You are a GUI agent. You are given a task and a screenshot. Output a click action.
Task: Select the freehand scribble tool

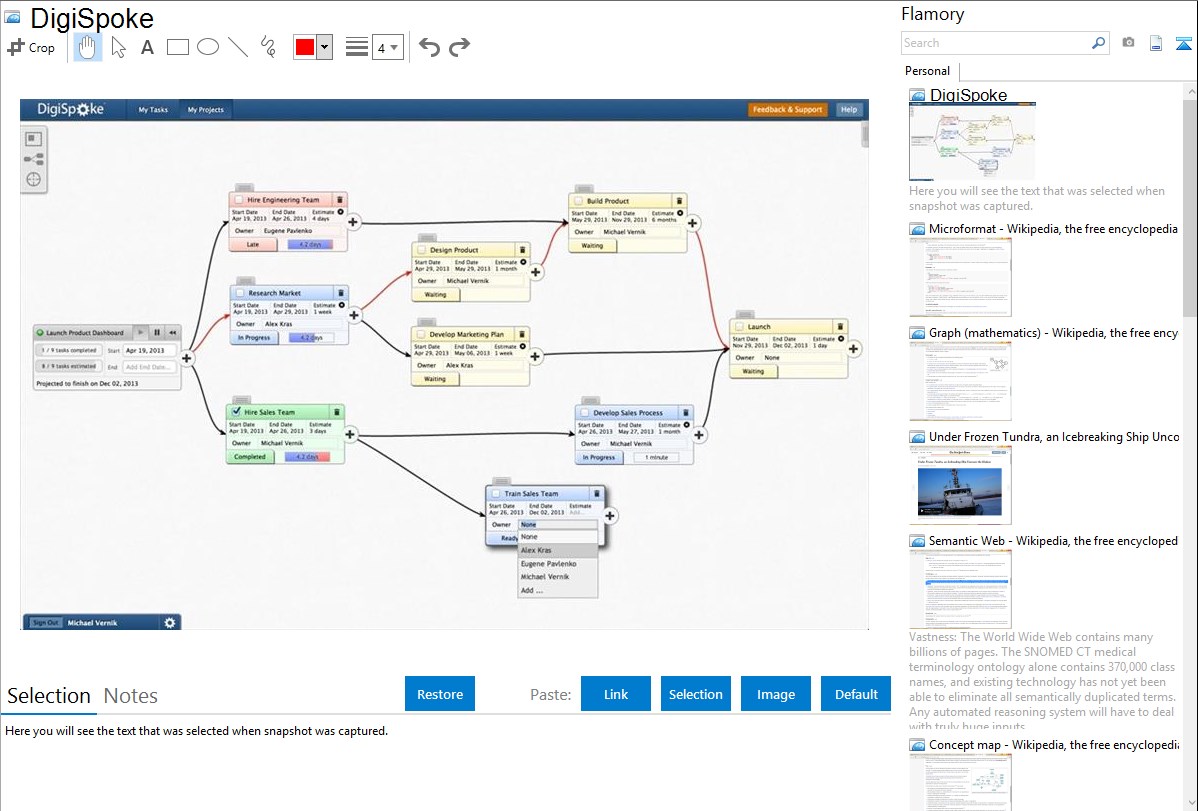coord(268,47)
